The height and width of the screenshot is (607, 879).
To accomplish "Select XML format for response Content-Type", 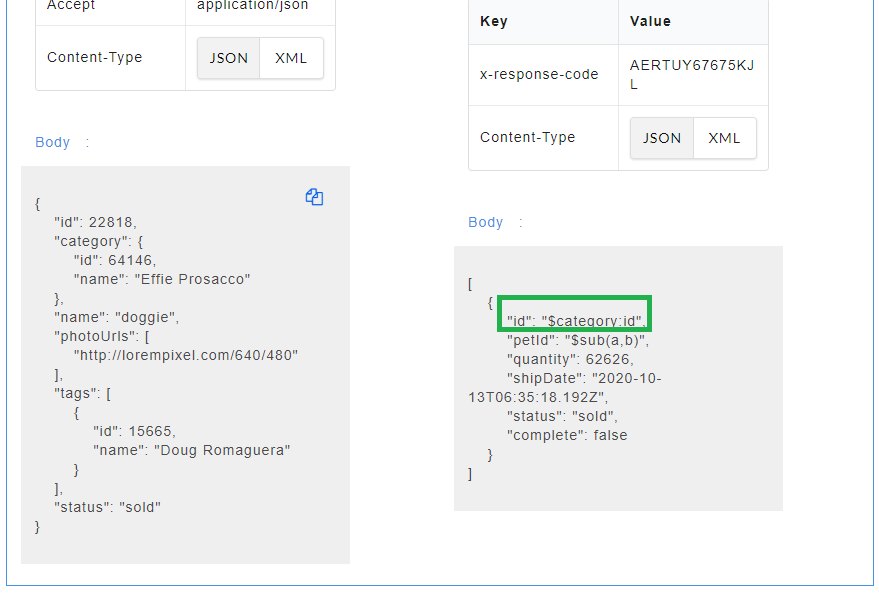I will coord(724,138).
